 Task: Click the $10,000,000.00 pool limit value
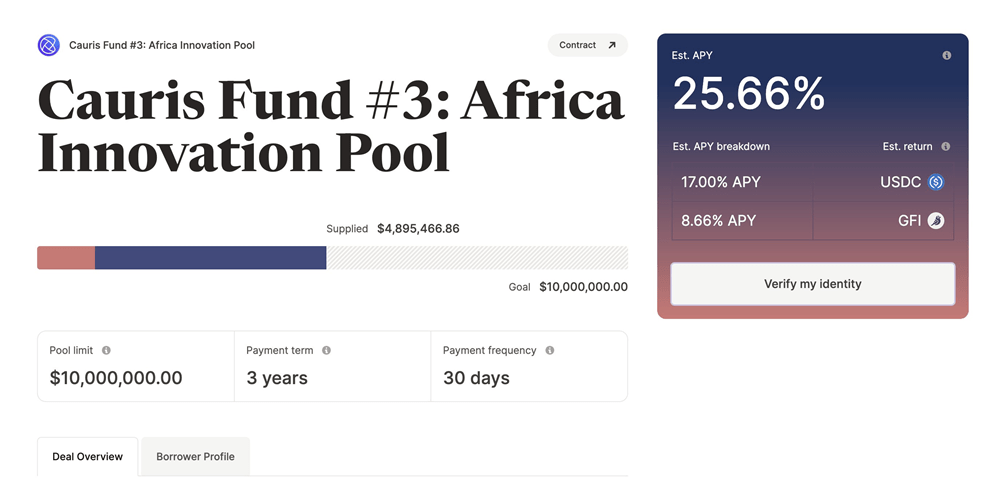[116, 379]
